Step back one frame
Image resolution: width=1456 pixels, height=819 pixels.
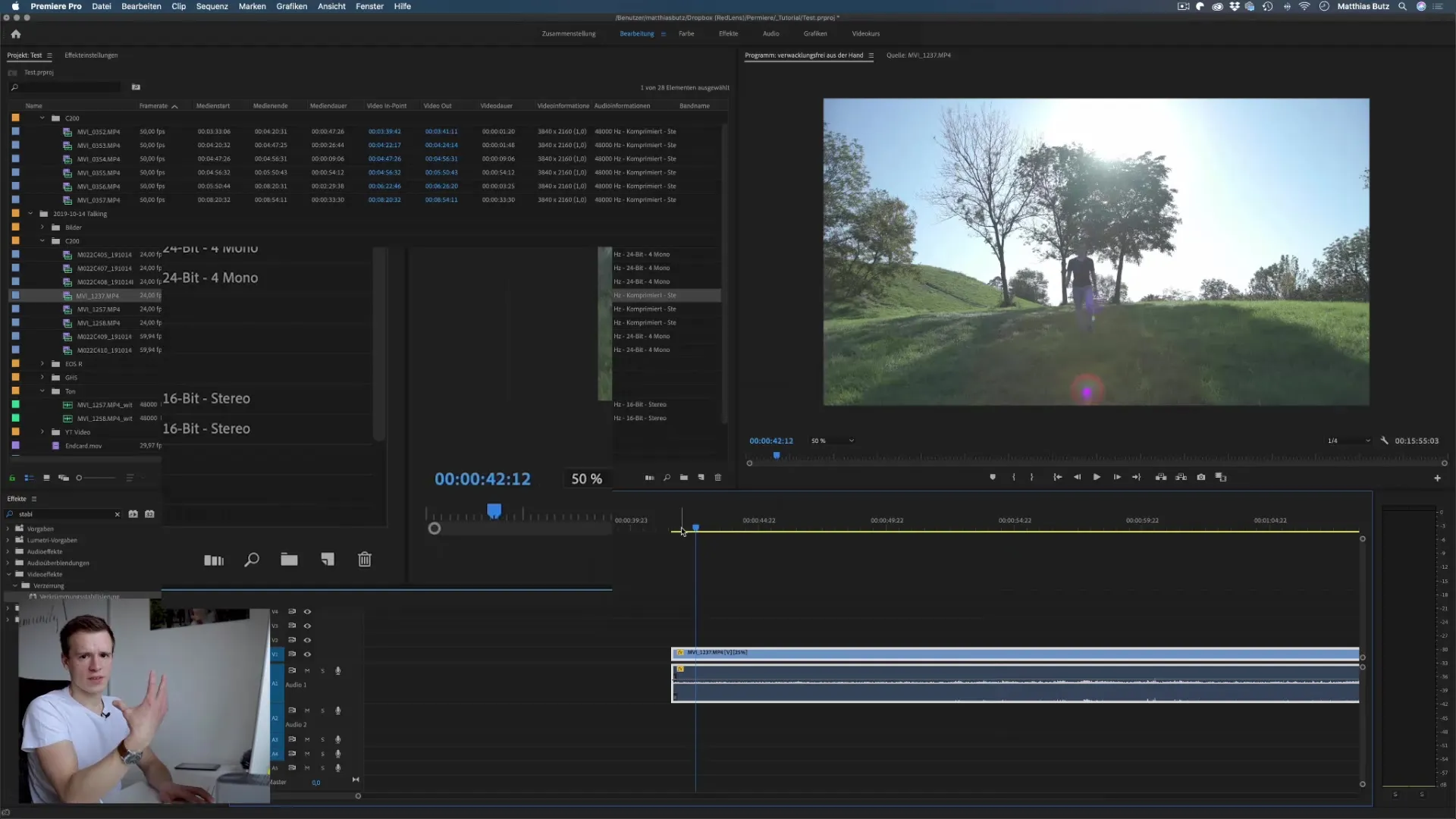pos(1077,478)
